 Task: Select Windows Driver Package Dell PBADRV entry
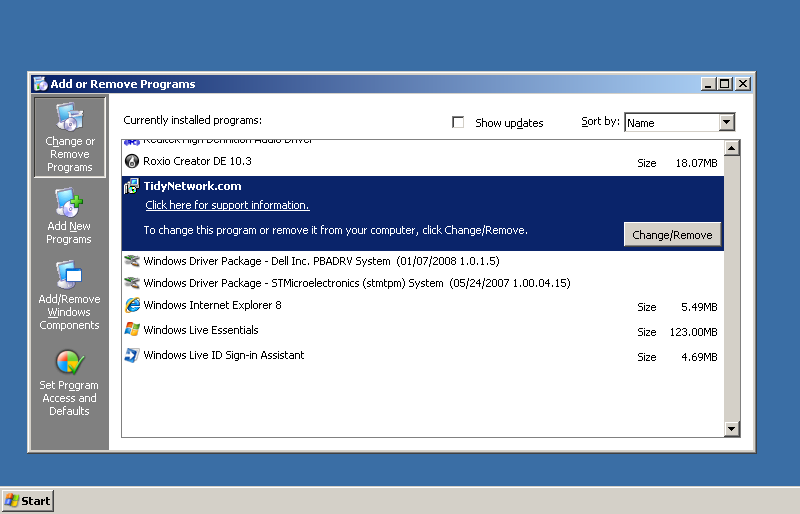coord(422,261)
